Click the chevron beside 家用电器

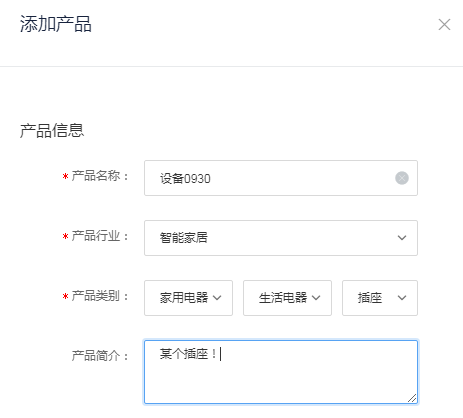(217, 298)
